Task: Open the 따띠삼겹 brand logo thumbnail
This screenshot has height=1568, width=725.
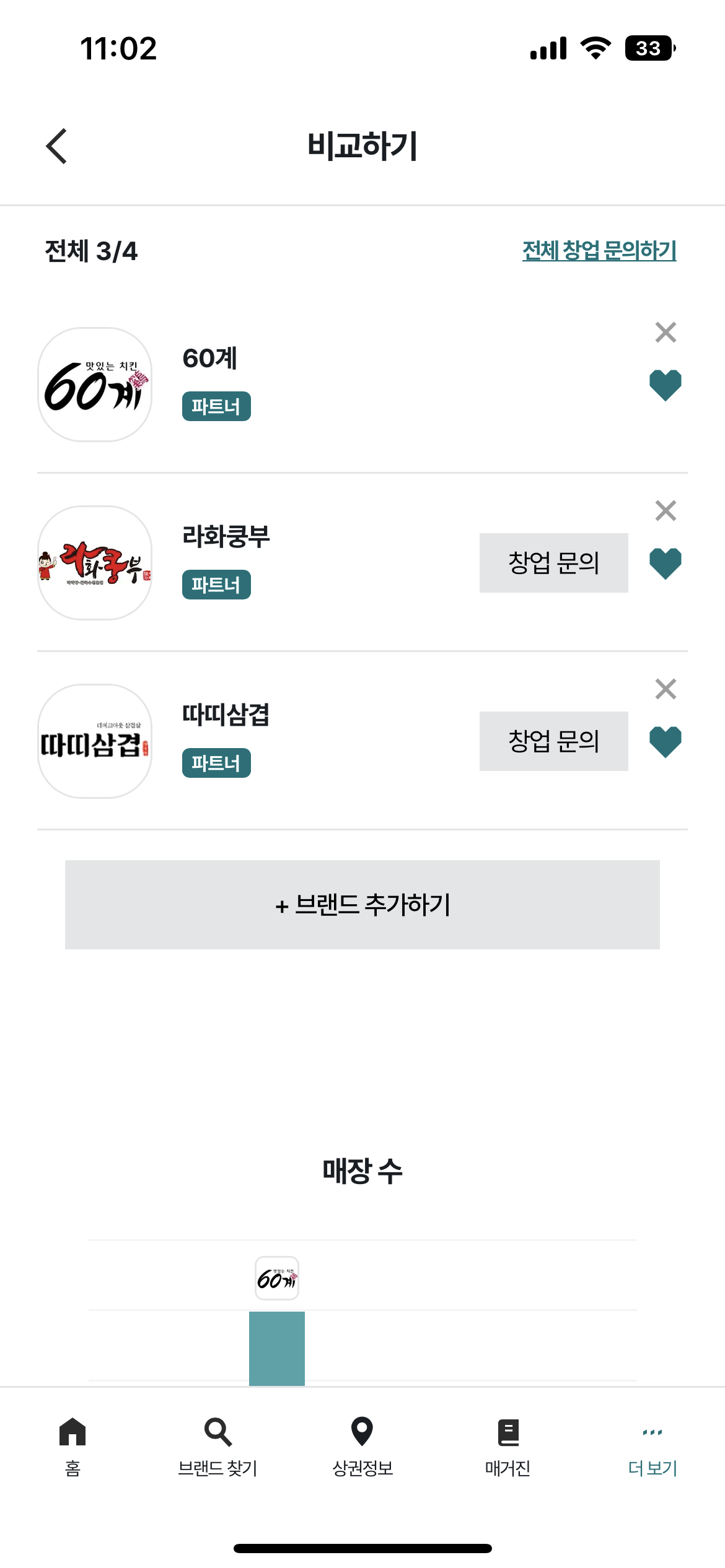Action: [95, 741]
